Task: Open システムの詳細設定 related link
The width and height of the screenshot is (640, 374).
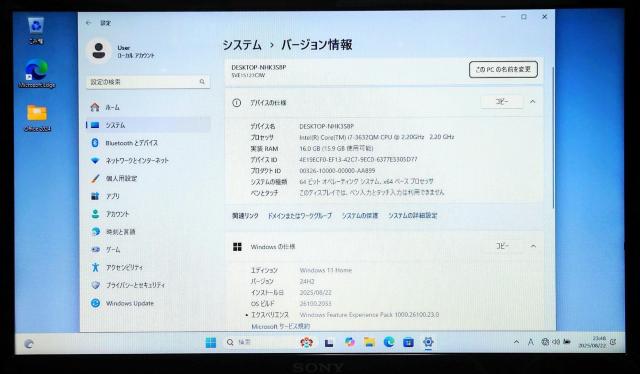Action: (x=412, y=216)
